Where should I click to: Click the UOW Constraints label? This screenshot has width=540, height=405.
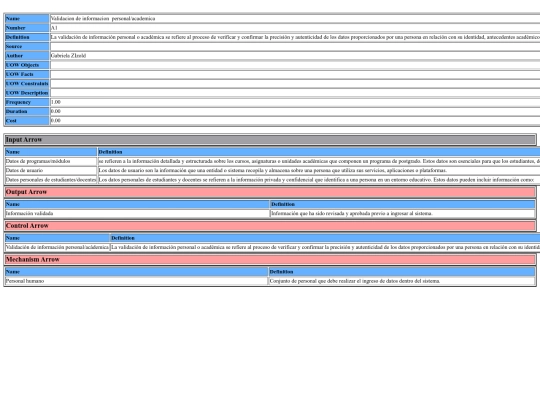pyautogui.click(x=27, y=84)
